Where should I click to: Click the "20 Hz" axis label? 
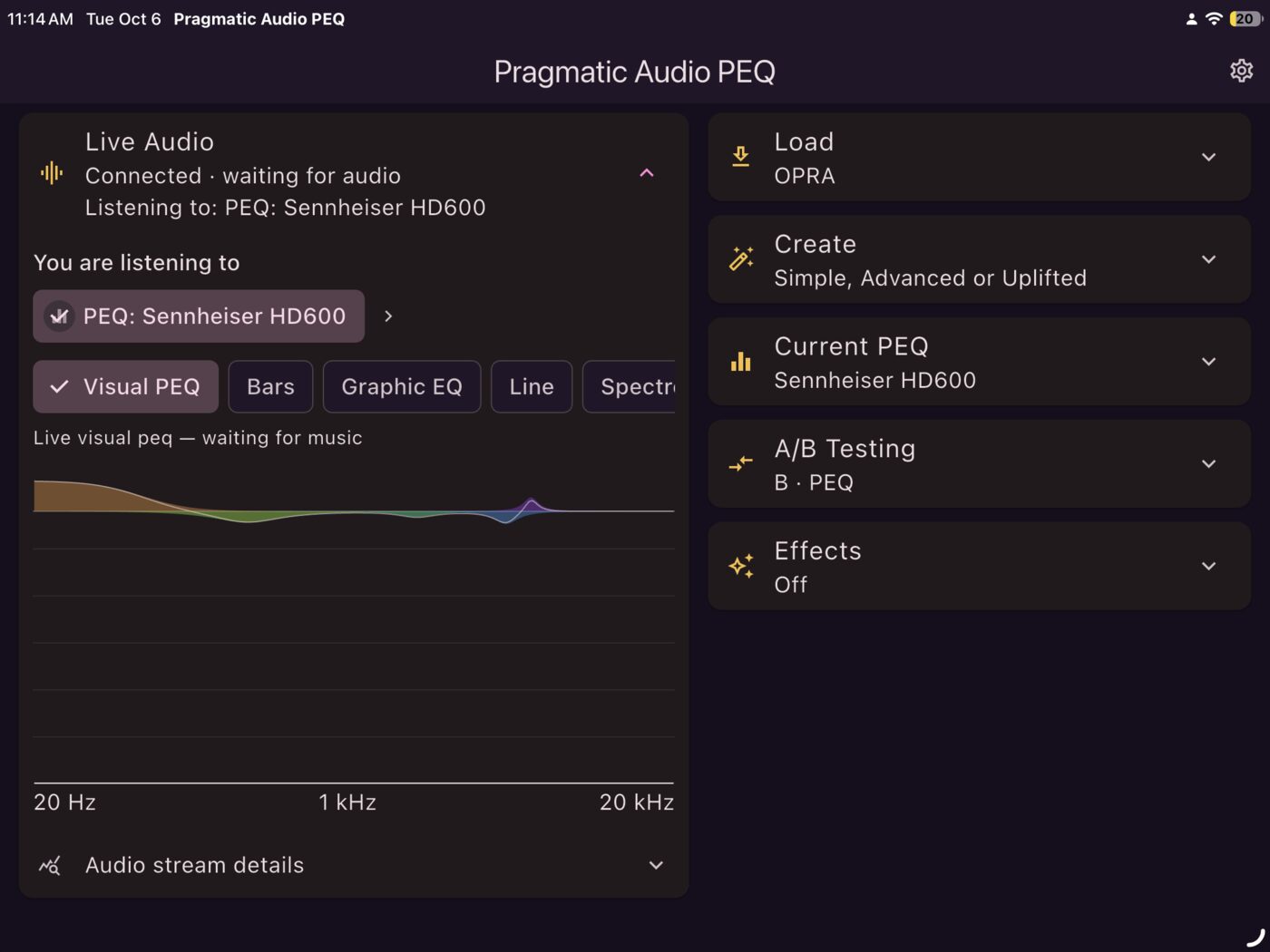point(64,802)
